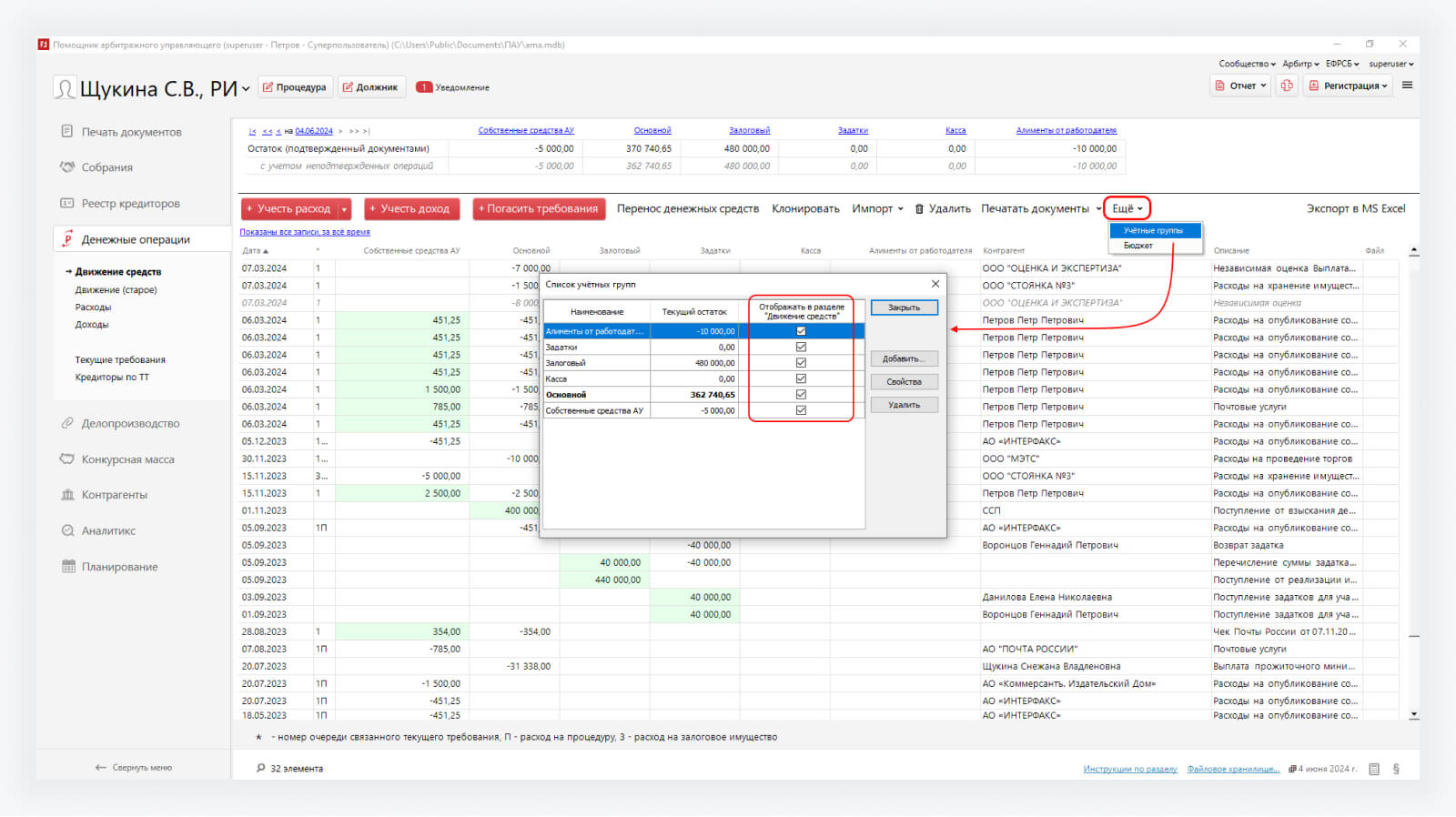Click Перенос денежных средств toolbar item

coord(688,208)
